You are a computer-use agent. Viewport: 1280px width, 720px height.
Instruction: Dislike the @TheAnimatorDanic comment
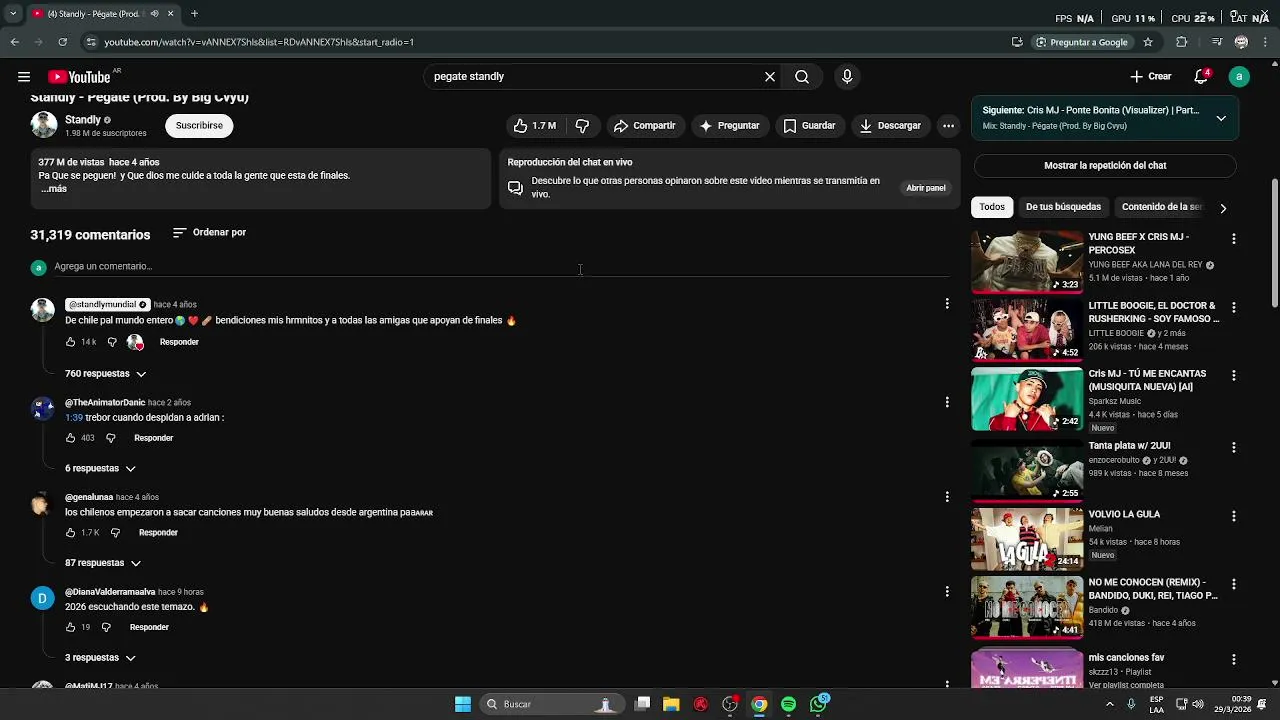point(111,438)
